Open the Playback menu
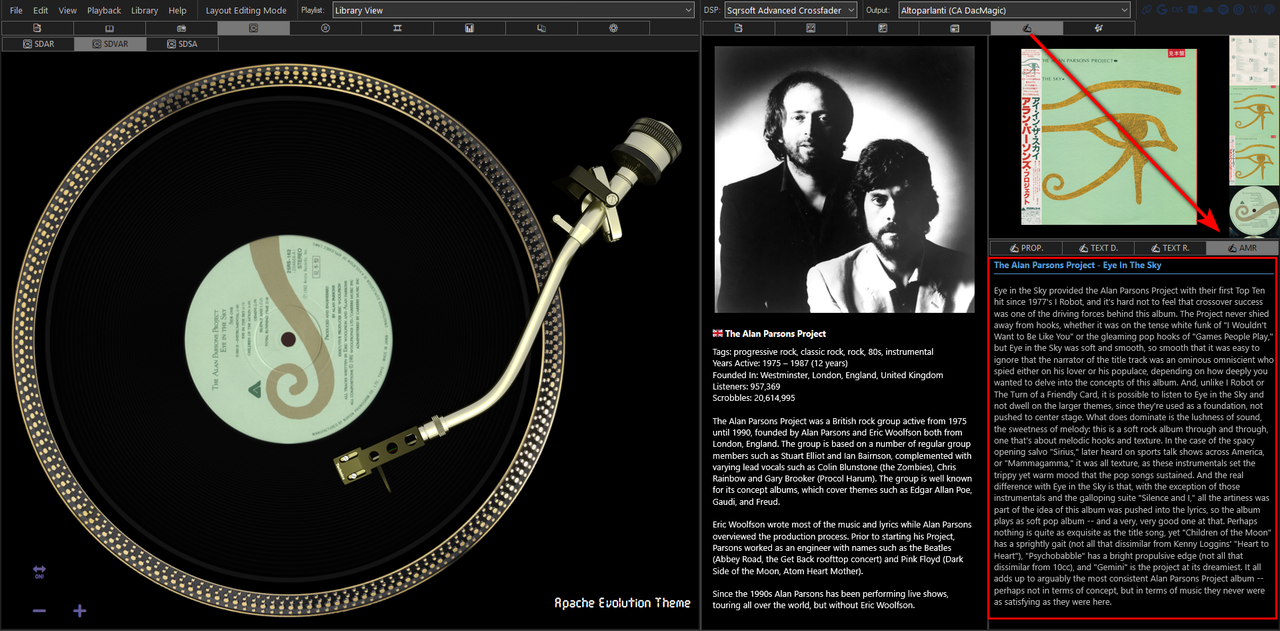 (x=104, y=10)
